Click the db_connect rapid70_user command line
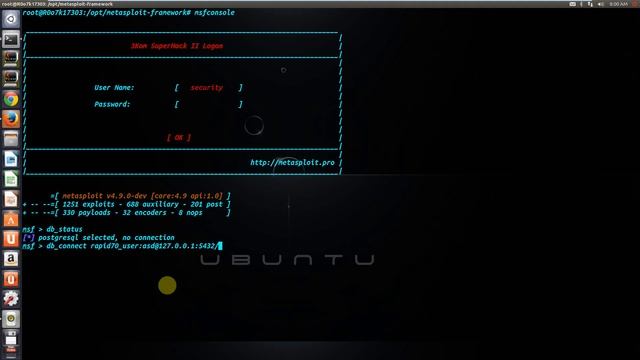The image size is (640, 360). point(122,246)
